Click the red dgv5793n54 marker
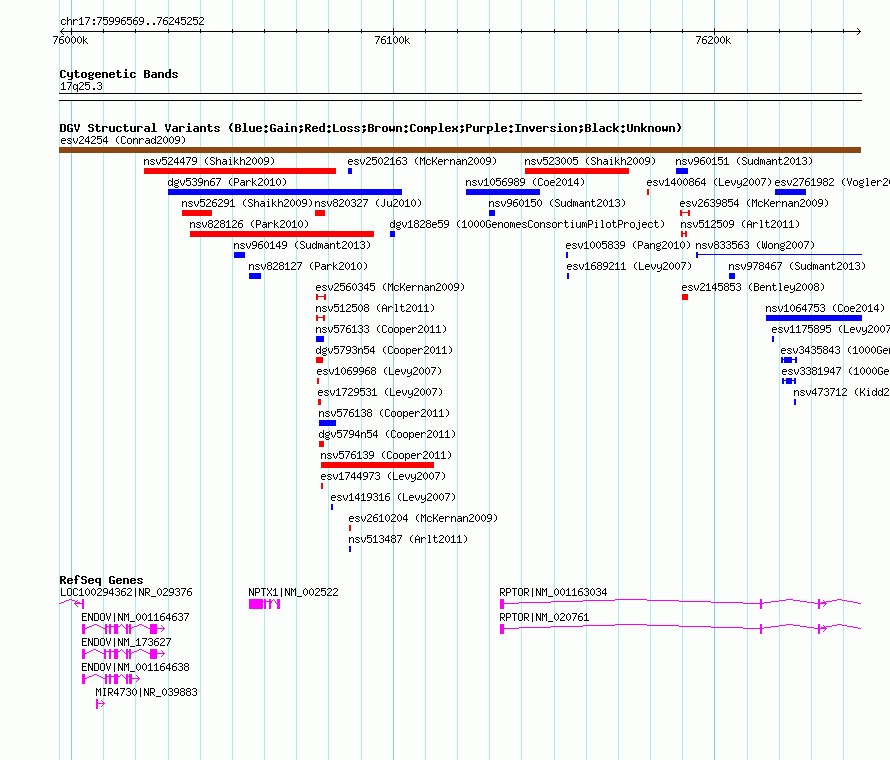The width and height of the screenshot is (890, 760). pyautogui.click(x=320, y=360)
